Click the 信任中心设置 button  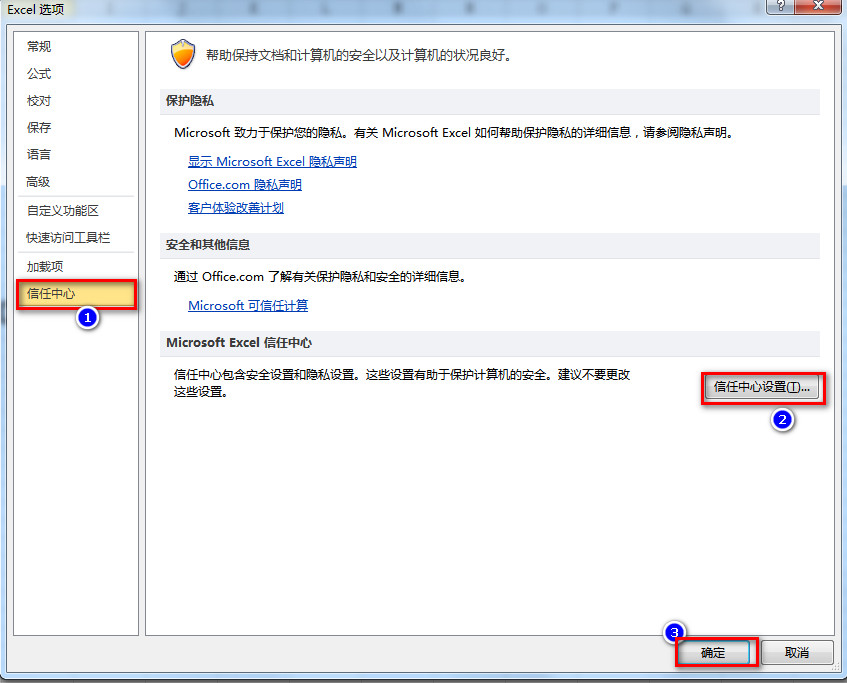762,387
